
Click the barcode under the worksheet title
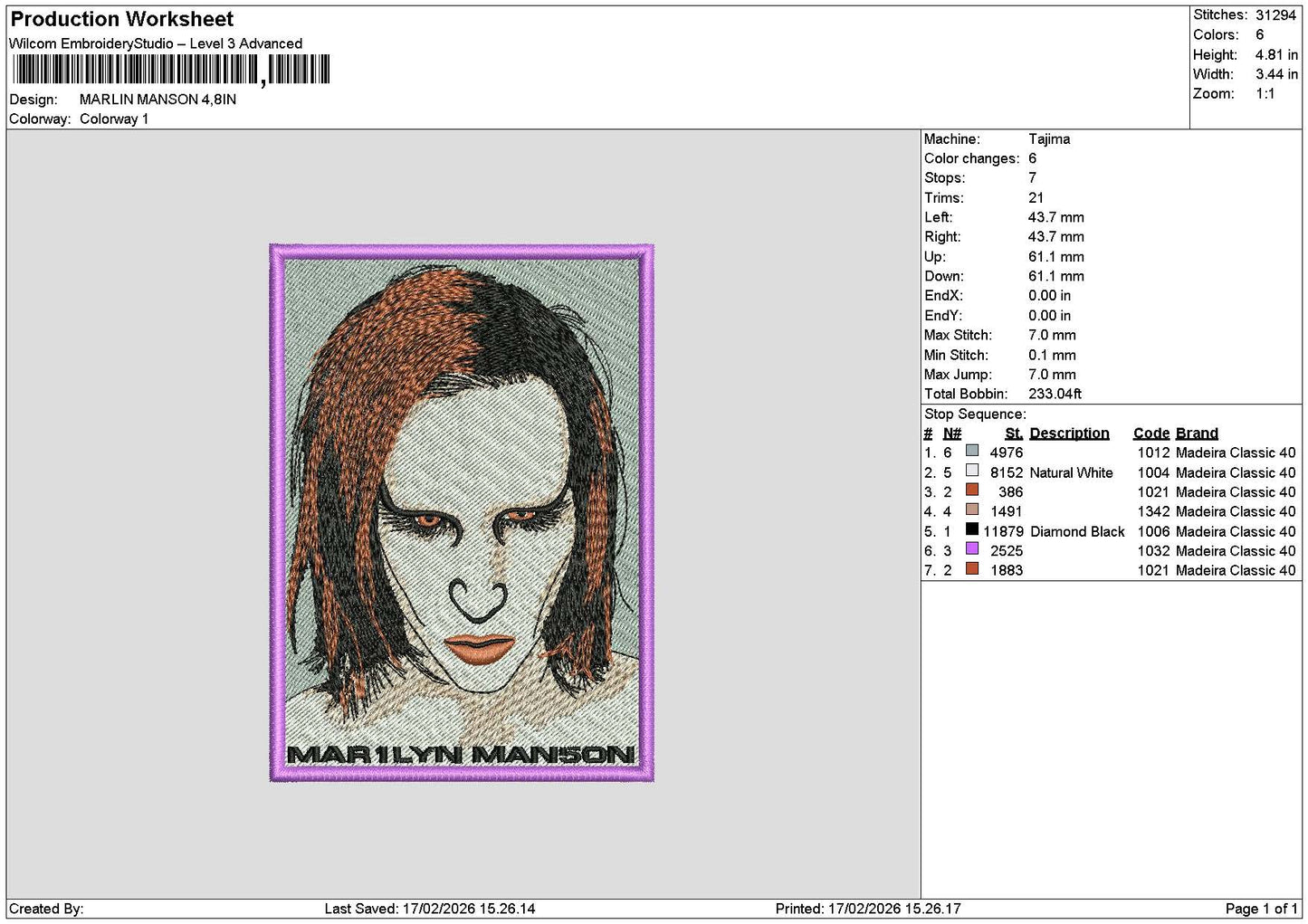(171, 70)
